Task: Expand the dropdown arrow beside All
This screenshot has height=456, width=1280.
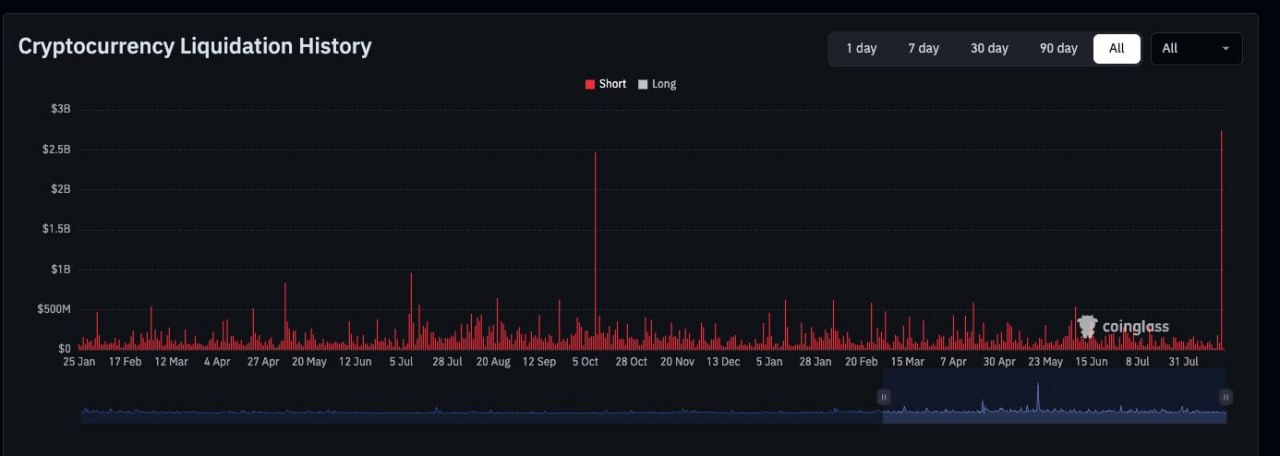Action: point(1226,48)
